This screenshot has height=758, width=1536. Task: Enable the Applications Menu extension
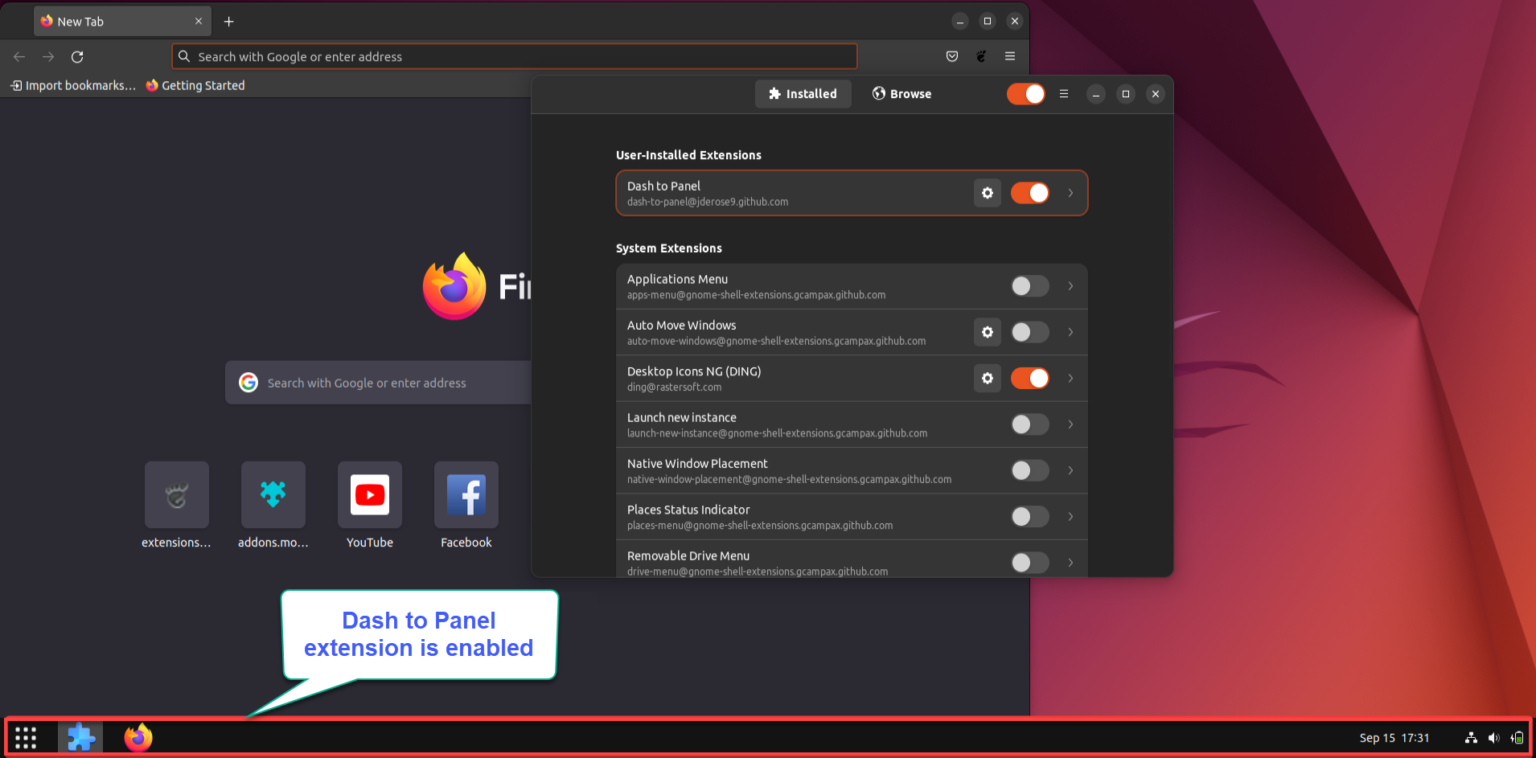click(1029, 286)
